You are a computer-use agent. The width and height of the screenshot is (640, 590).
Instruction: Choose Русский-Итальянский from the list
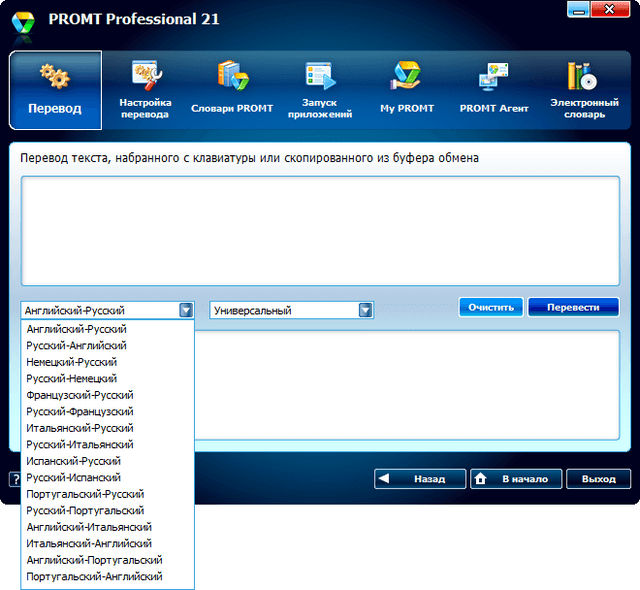click(x=107, y=444)
